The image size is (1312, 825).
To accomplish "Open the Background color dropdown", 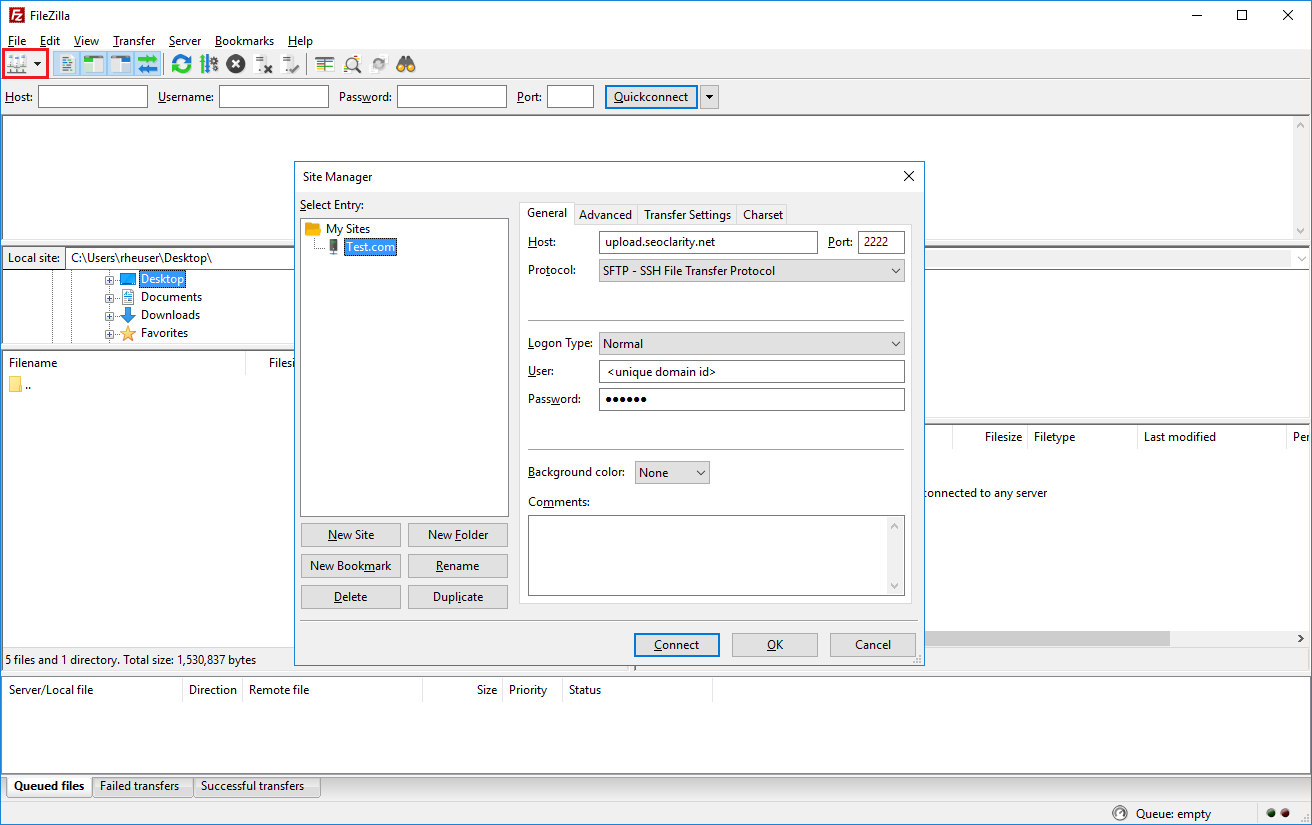I will [672, 473].
